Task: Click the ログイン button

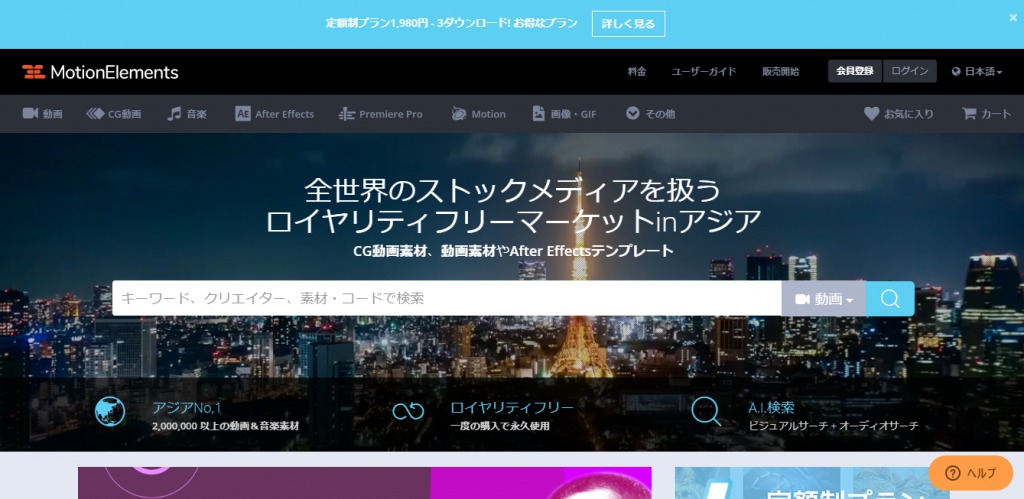Action: pos(910,71)
